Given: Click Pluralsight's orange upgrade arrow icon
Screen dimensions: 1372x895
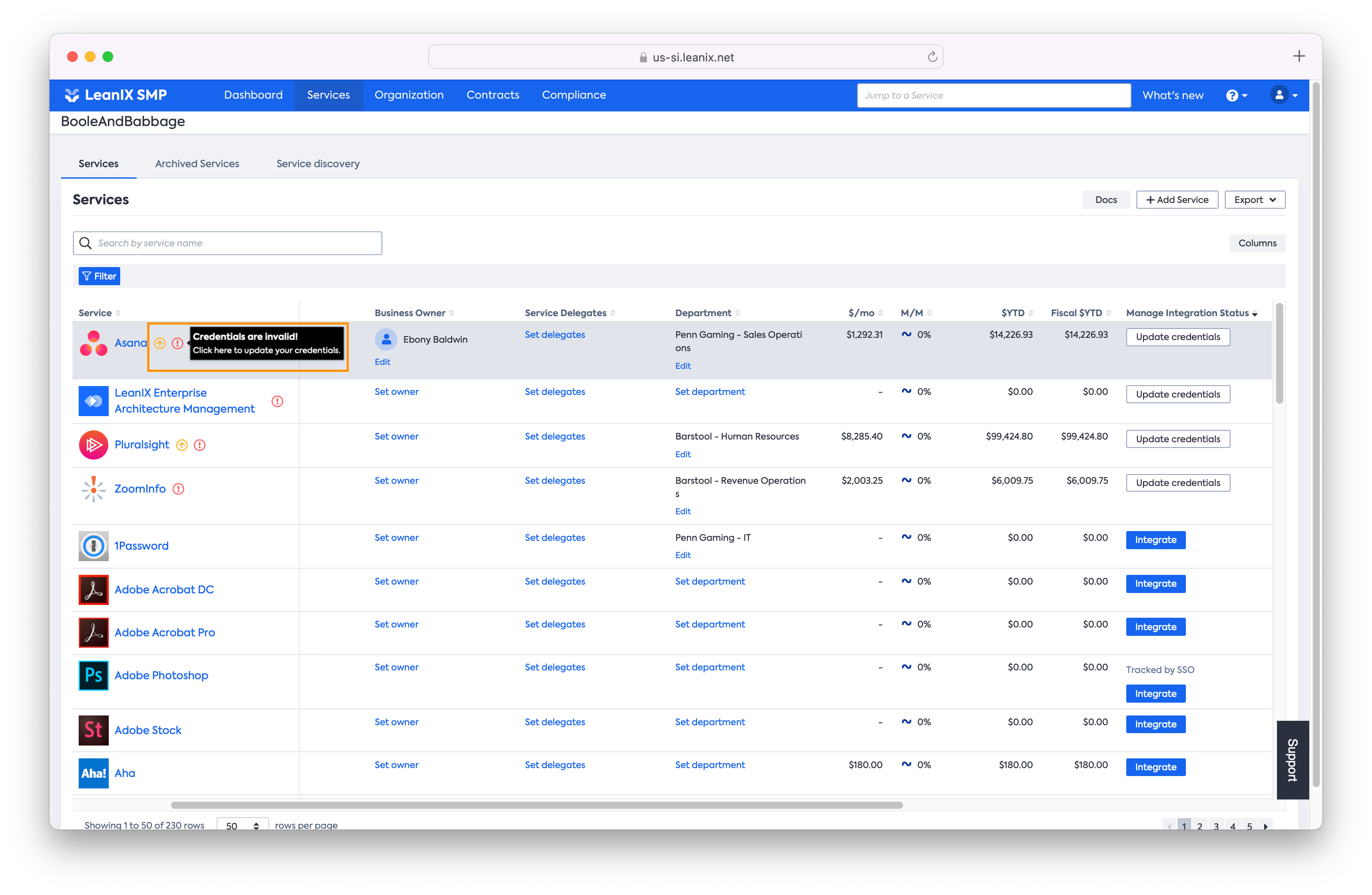Looking at the screenshot, I should (x=182, y=444).
